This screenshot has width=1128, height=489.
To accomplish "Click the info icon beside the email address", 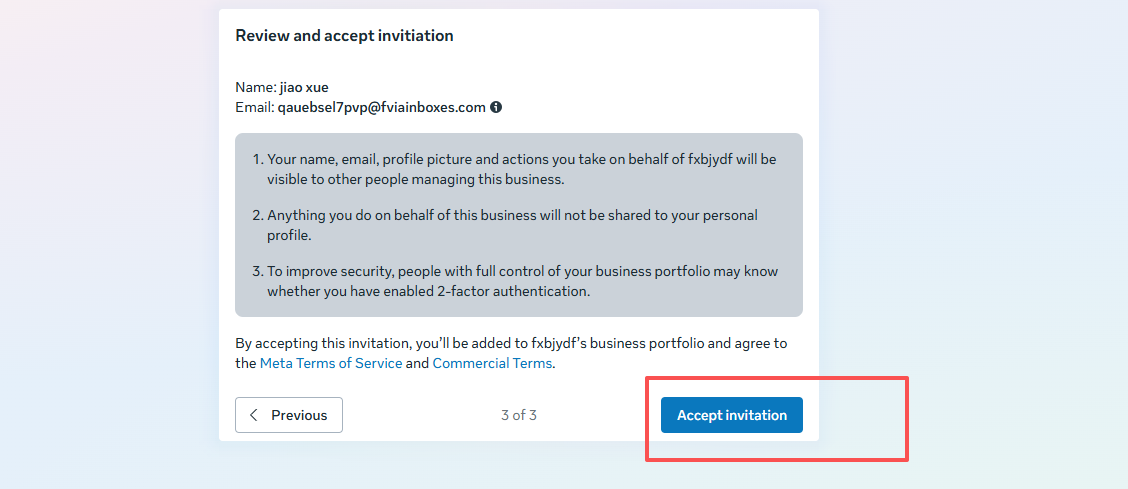I will (496, 107).
